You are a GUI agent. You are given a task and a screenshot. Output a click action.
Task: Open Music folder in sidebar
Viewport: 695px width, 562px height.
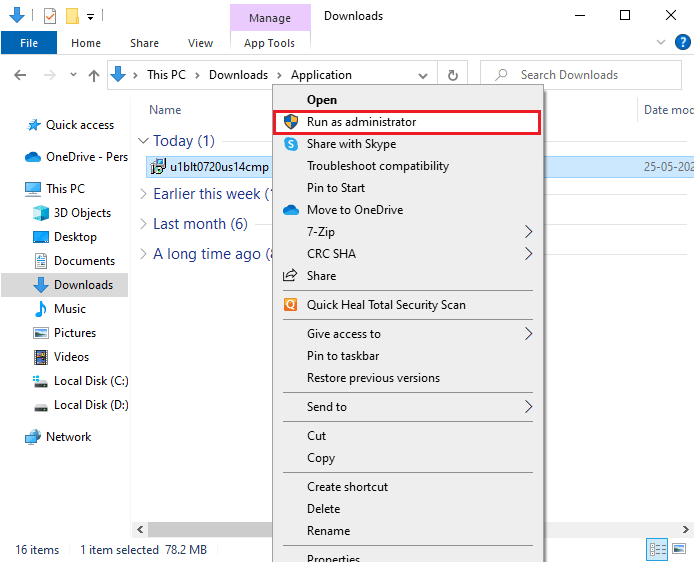pyautogui.click(x=60, y=308)
